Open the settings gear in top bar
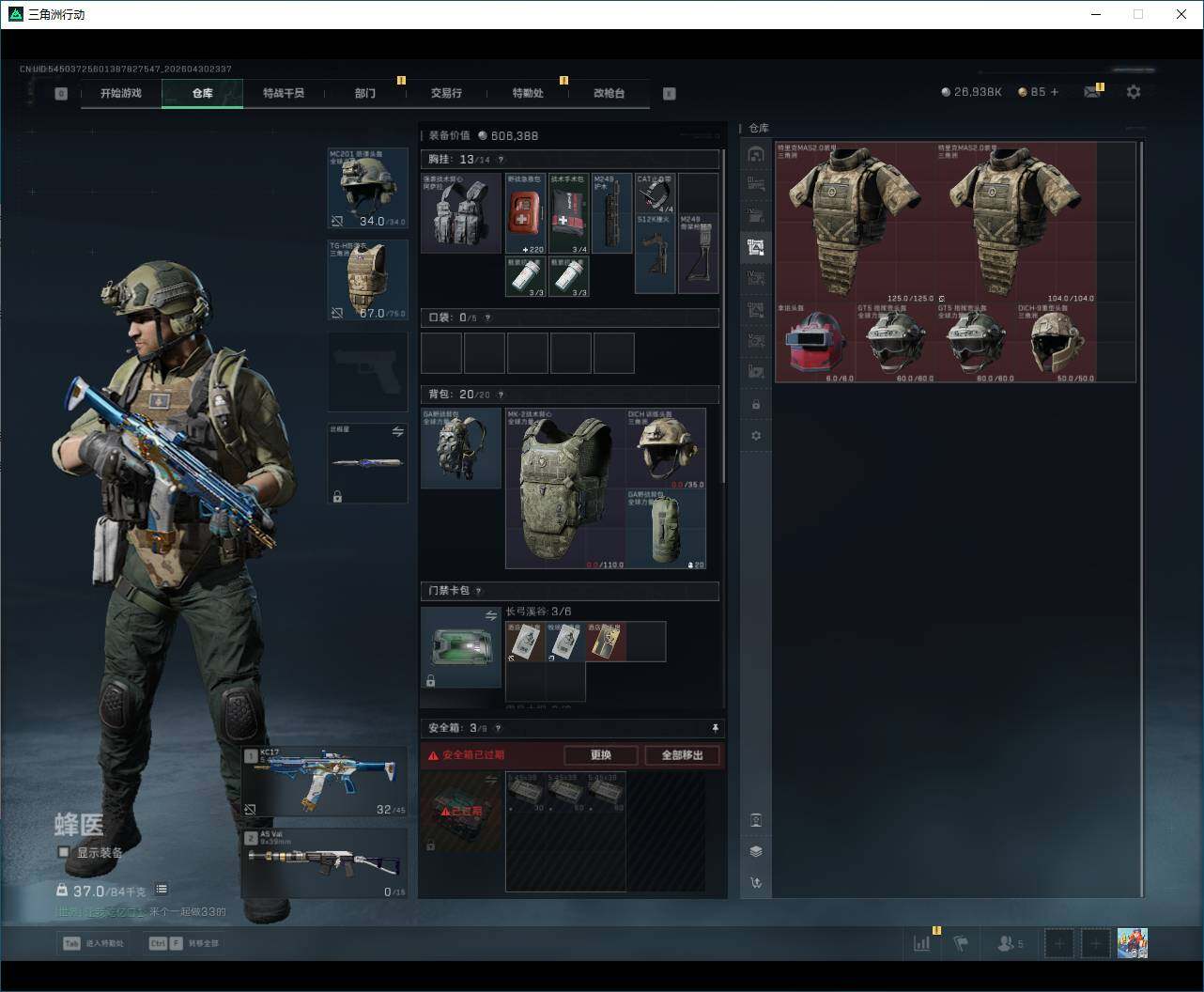This screenshot has height=992, width=1204. tap(1134, 92)
